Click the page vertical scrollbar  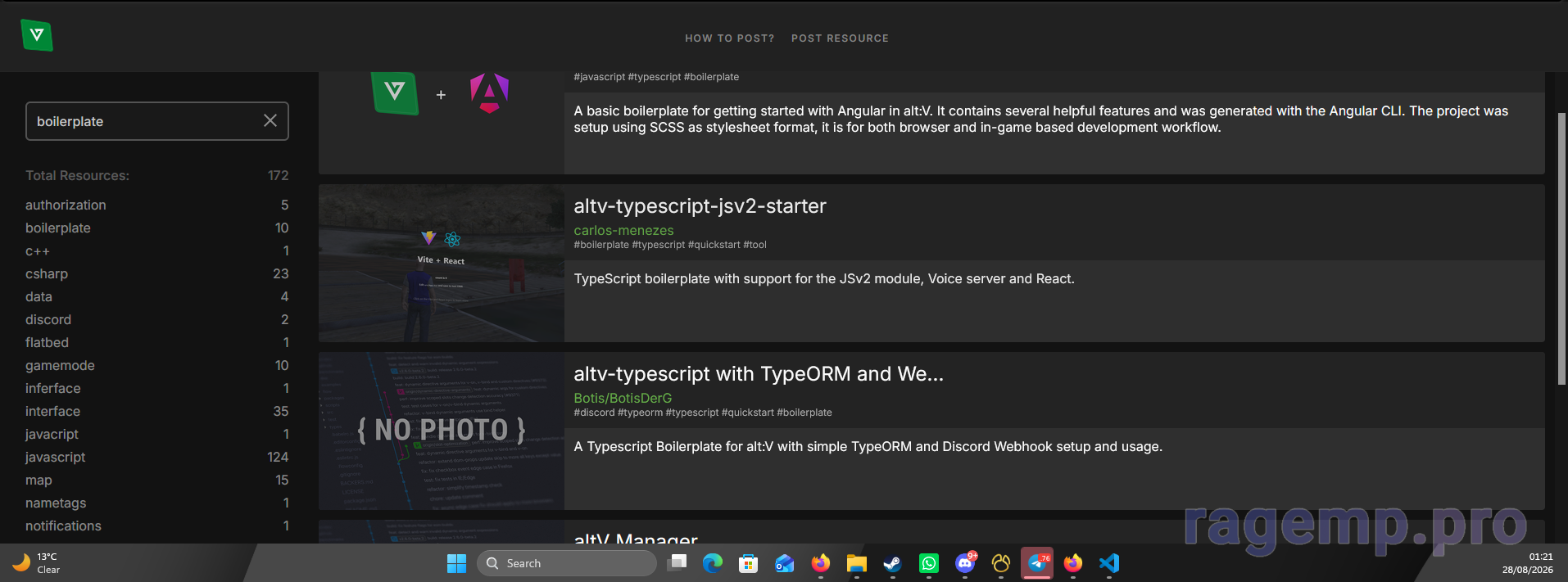coord(1561,249)
